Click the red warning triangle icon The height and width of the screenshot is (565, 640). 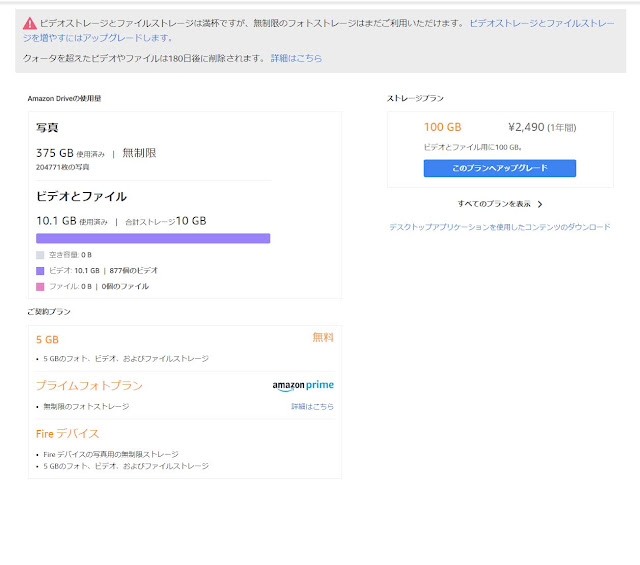tap(29, 24)
